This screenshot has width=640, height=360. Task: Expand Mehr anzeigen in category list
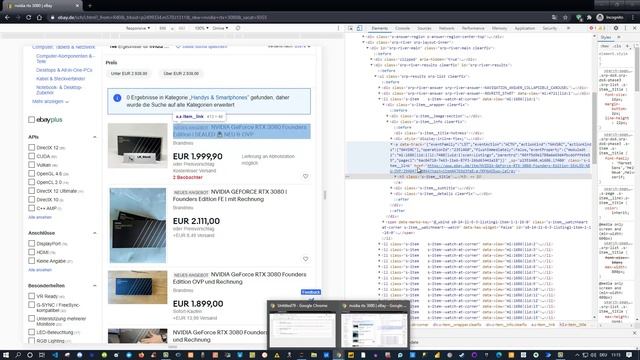click(x=50, y=101)
